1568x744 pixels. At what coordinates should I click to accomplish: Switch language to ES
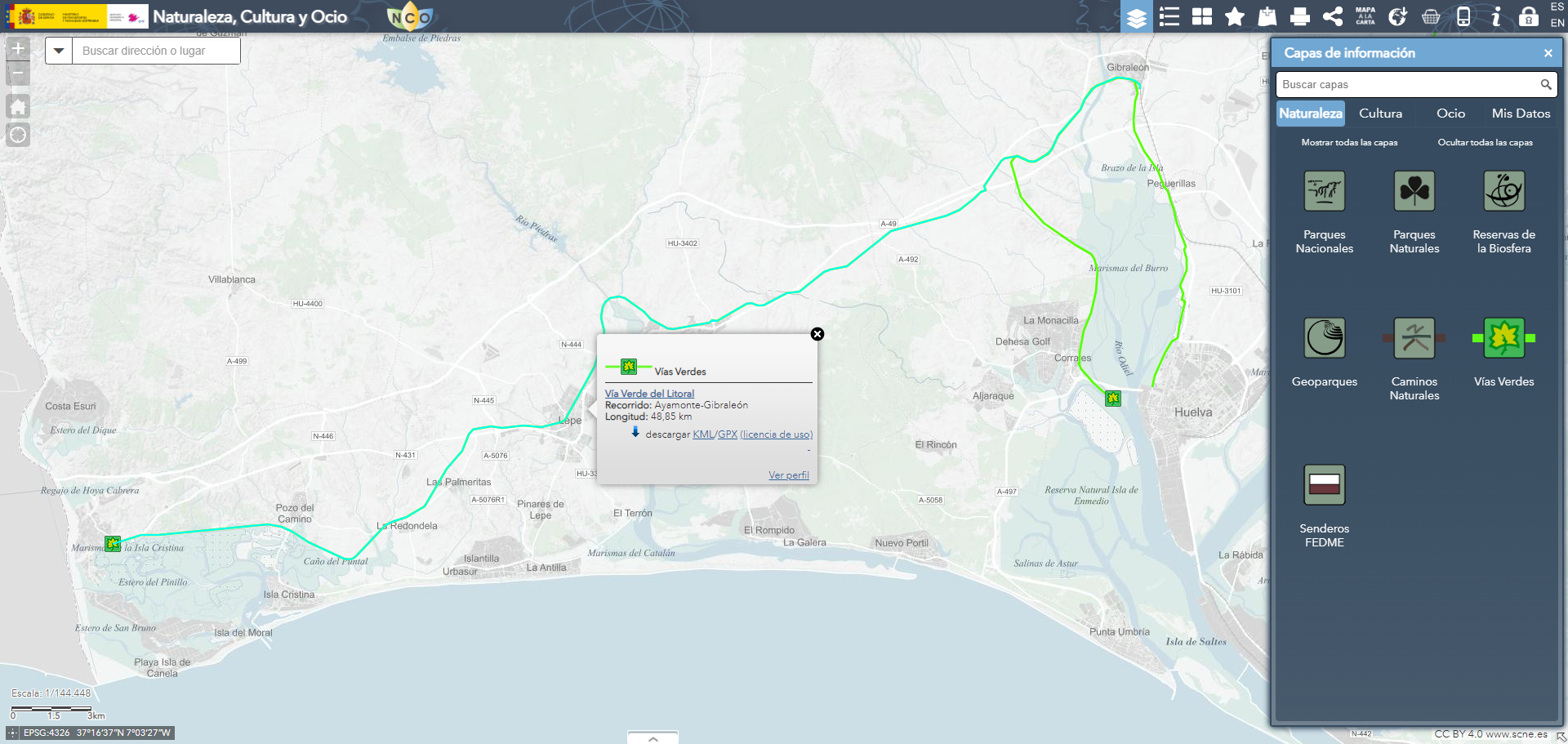click(x=1557, y=7)
